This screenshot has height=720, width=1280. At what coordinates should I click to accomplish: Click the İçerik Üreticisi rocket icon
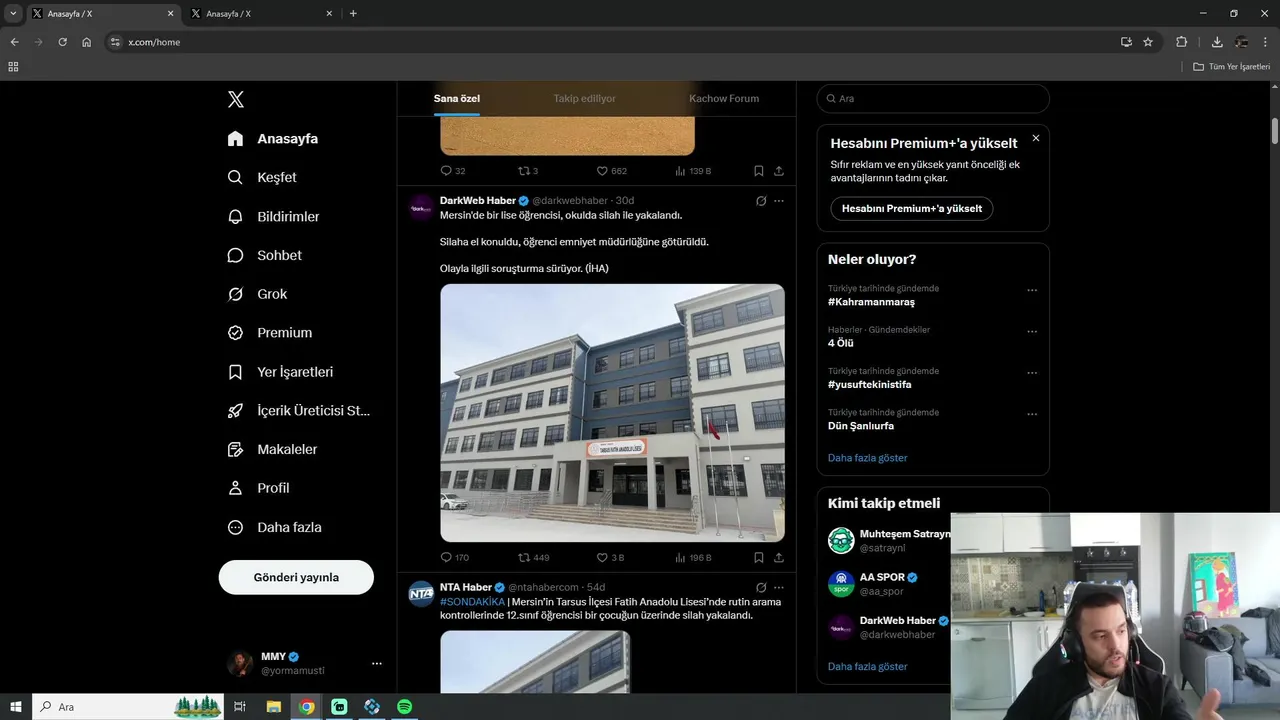pos(235,411)
